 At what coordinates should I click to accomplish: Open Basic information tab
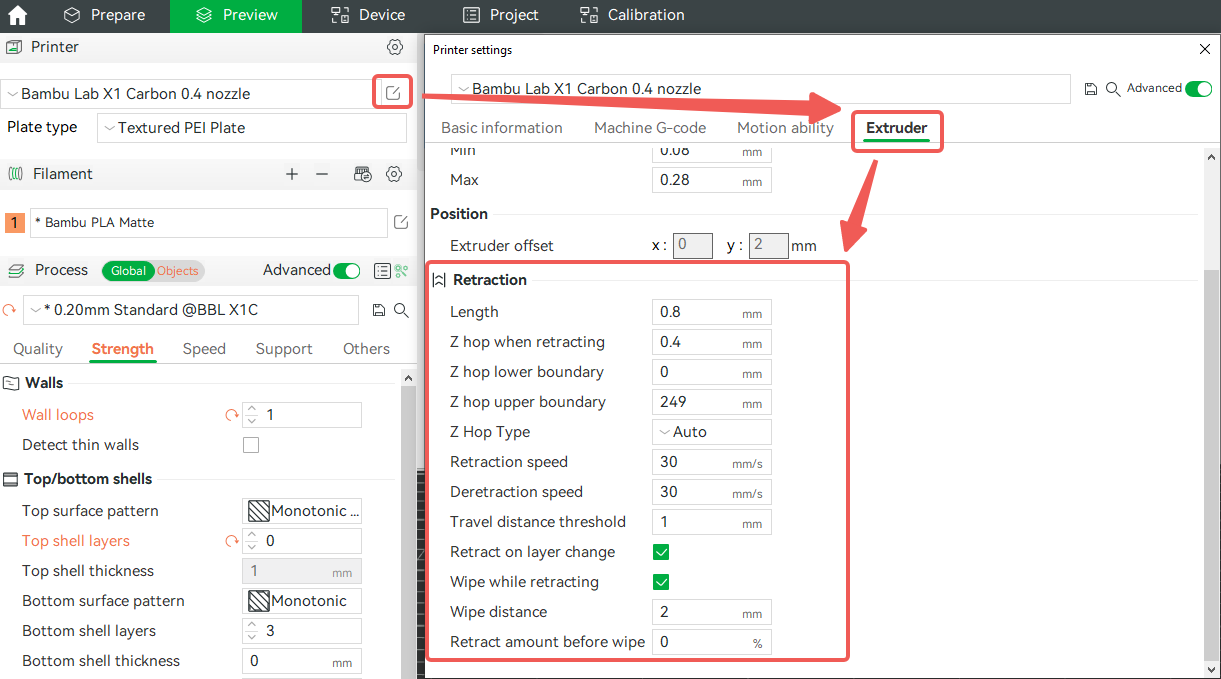click(x=502, y=128)
